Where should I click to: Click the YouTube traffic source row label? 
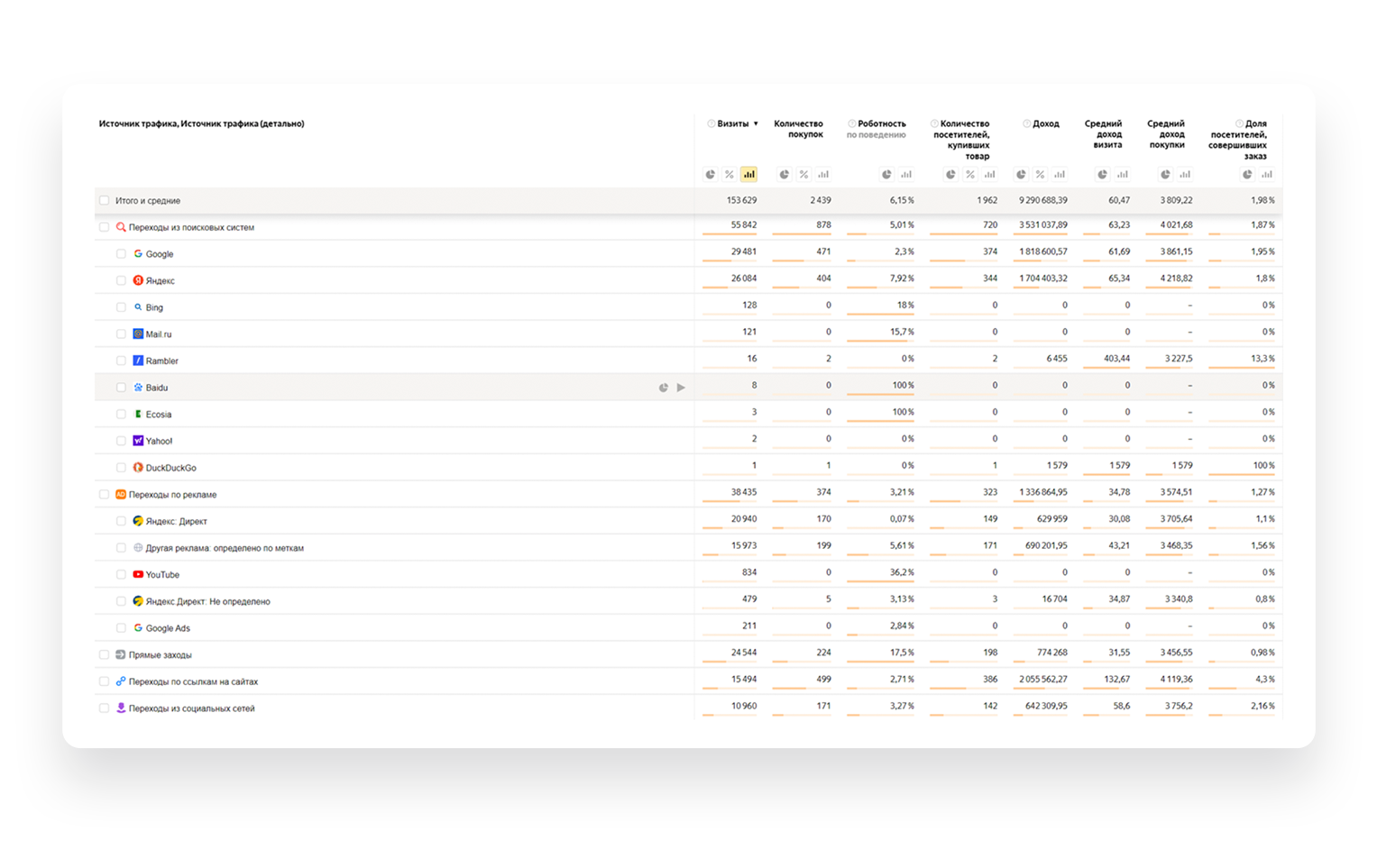tap(162, 575)
